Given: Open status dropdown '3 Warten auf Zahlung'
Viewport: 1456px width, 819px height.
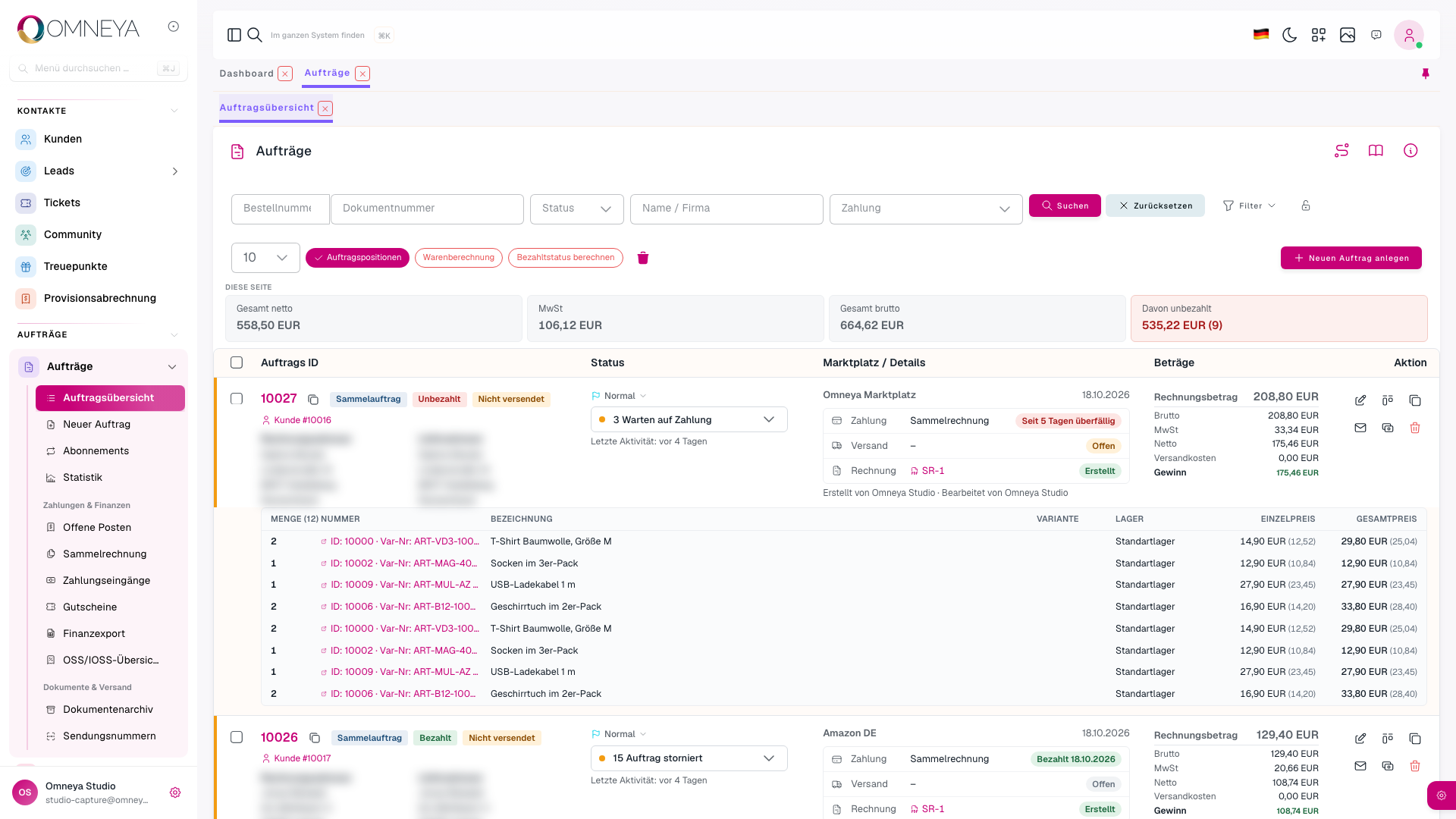Looking at the screenshot, I should [689, 419].
